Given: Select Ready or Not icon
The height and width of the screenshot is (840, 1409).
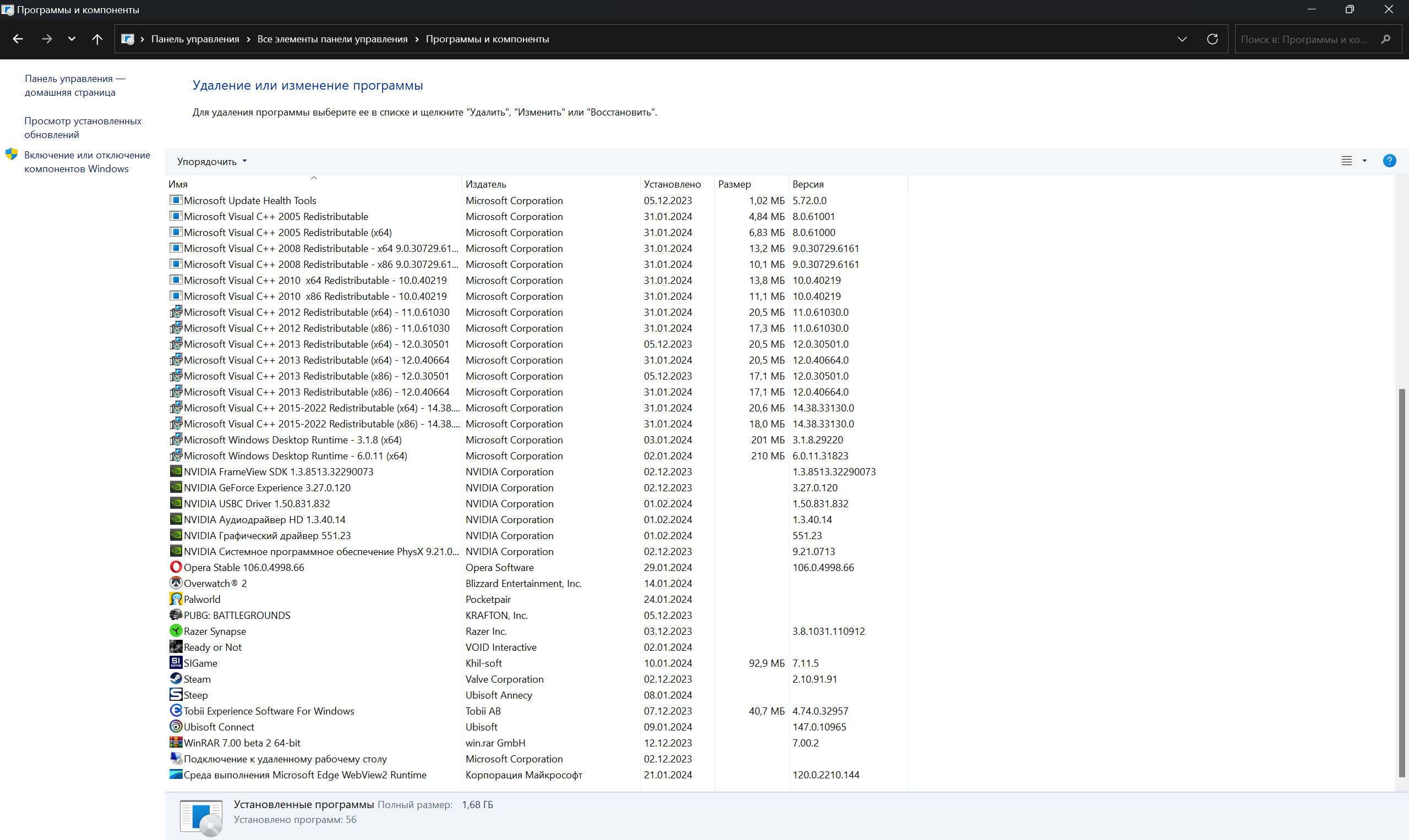Looking at the screenshot, I should 176,646.
